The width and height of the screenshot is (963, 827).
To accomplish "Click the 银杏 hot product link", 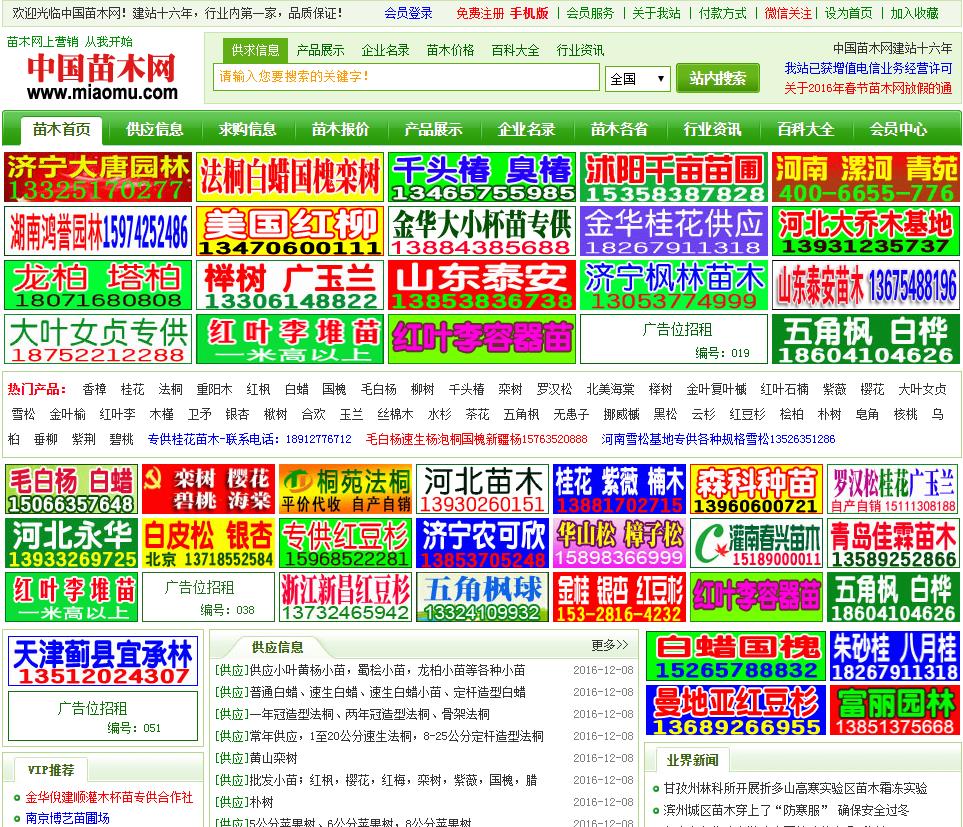I will (x=237, y=414).
